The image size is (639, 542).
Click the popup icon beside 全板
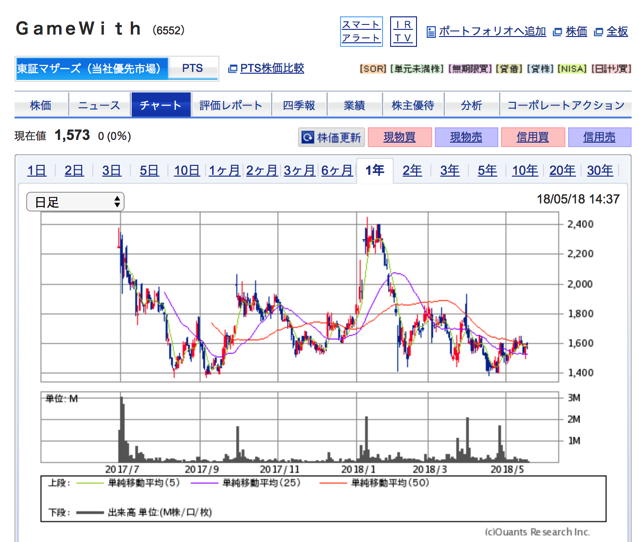click(x=598, y=32)
